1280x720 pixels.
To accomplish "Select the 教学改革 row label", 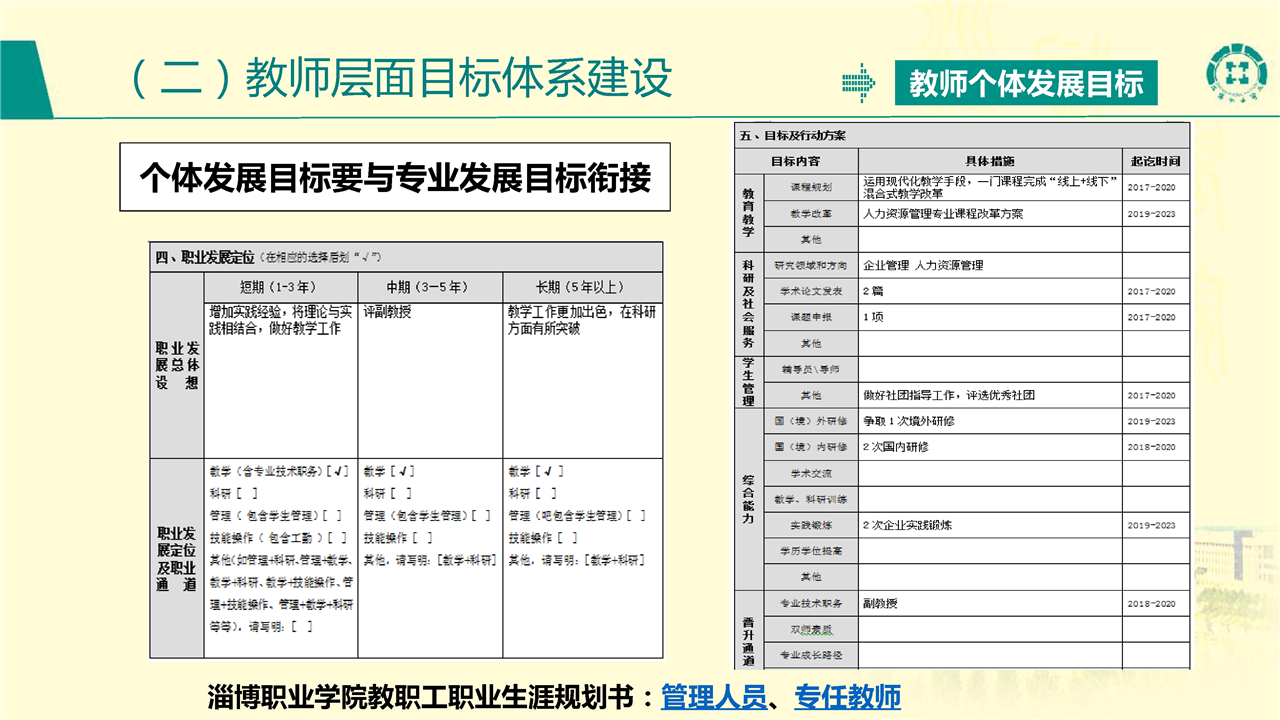I will pyautogui.click(x=811, y=213).
